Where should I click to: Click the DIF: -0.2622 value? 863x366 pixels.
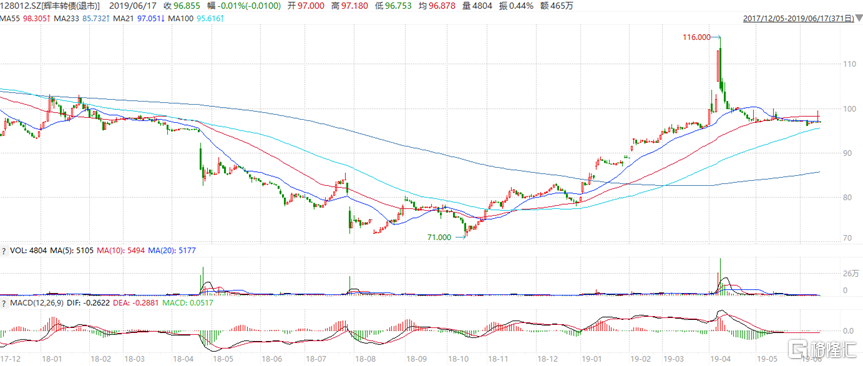click(x=88, y=303)
